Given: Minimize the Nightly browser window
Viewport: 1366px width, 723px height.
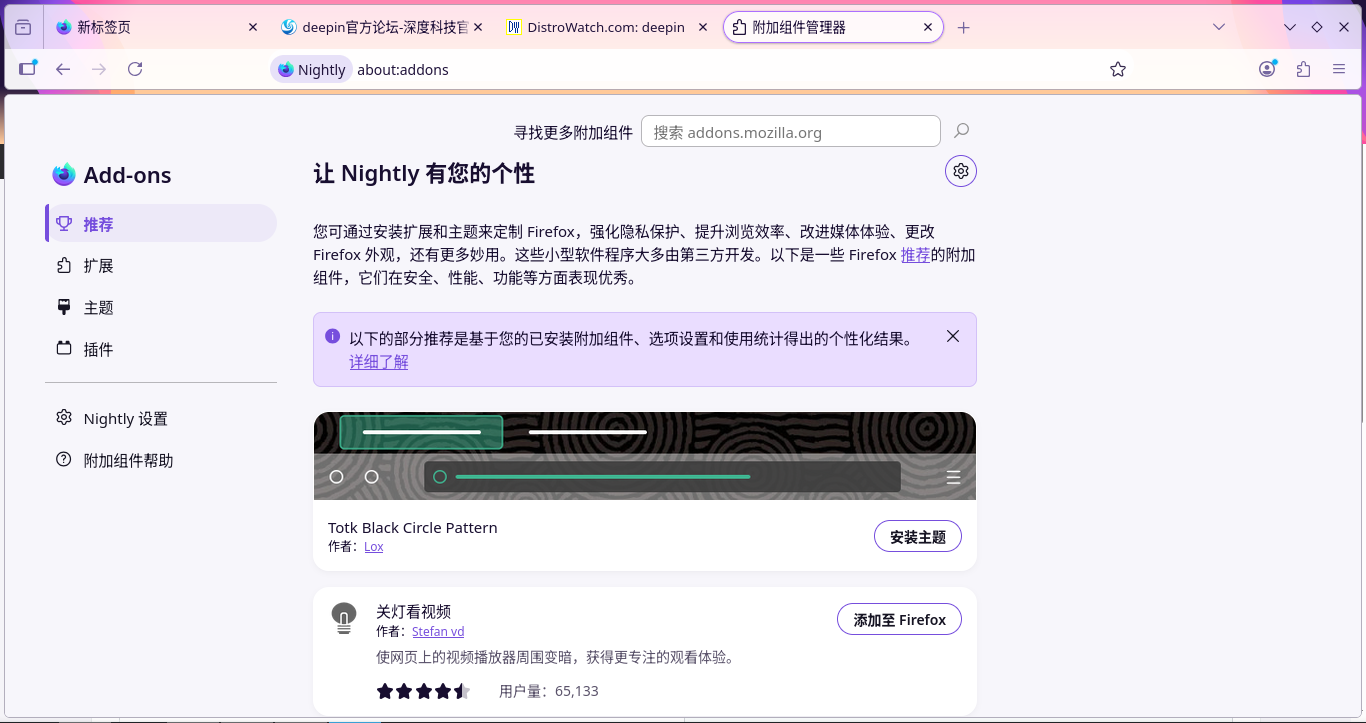Looking at the screenshot, I should point(1290,28).
